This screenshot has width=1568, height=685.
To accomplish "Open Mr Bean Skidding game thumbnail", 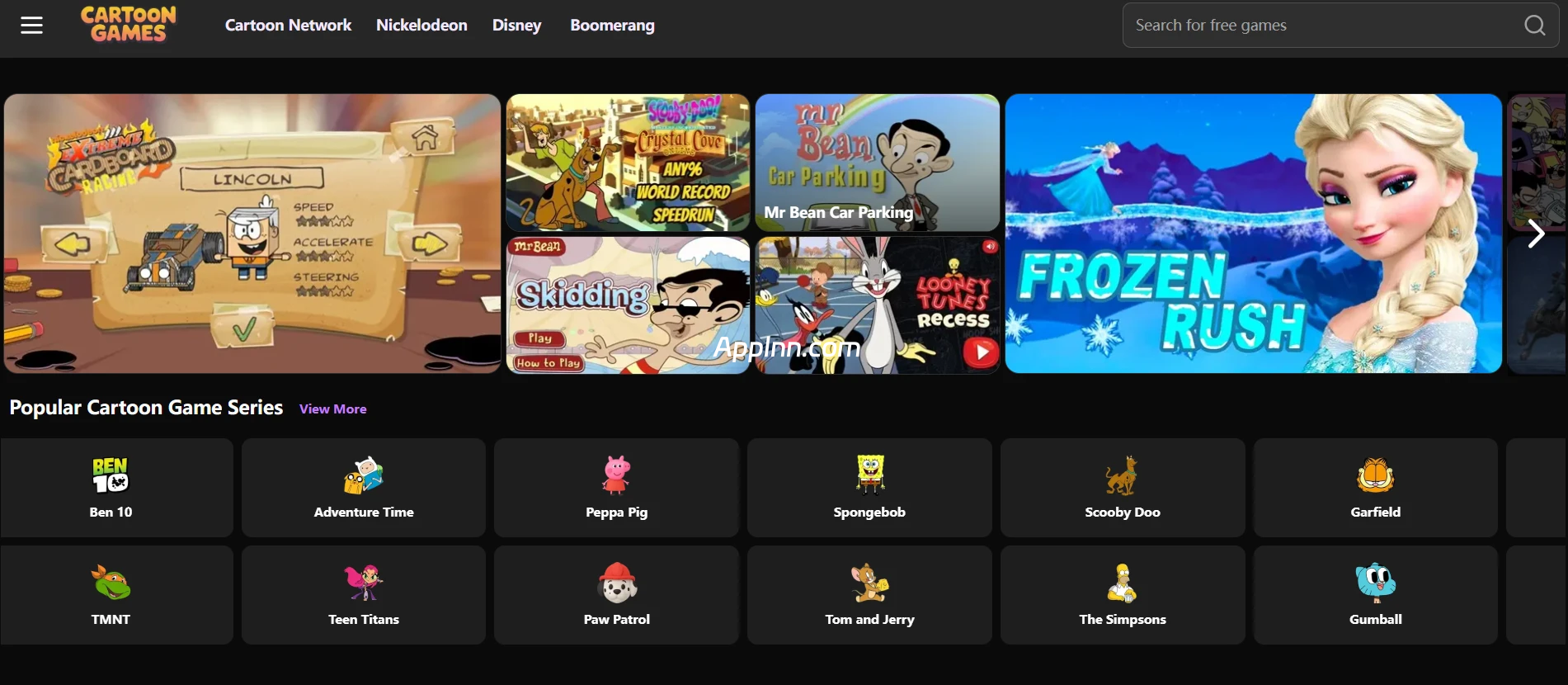I will click(x=628, y=305).
